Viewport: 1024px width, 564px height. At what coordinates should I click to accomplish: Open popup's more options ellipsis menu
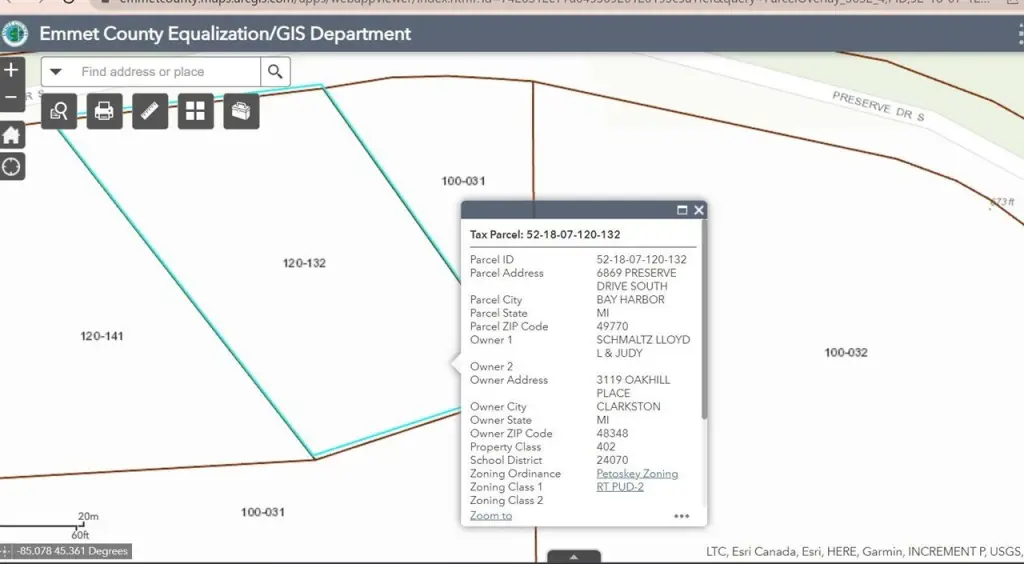click(682, 516)
